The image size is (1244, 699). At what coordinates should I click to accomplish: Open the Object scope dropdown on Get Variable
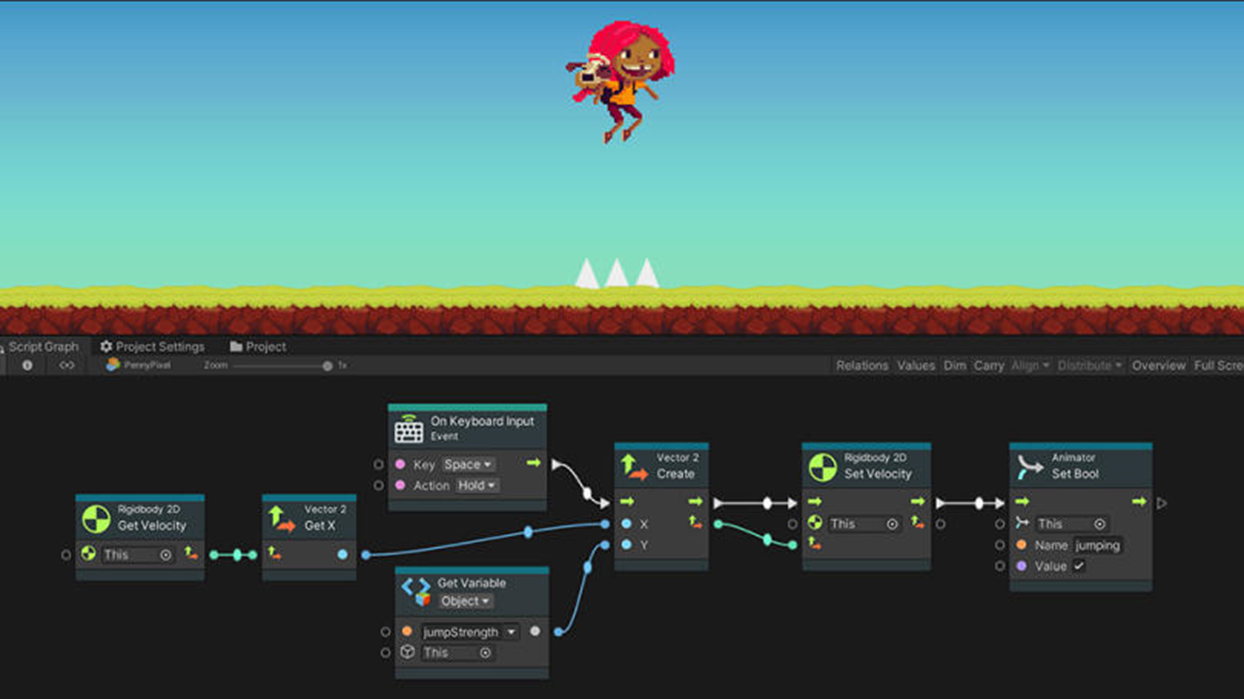tap(465, 601)
